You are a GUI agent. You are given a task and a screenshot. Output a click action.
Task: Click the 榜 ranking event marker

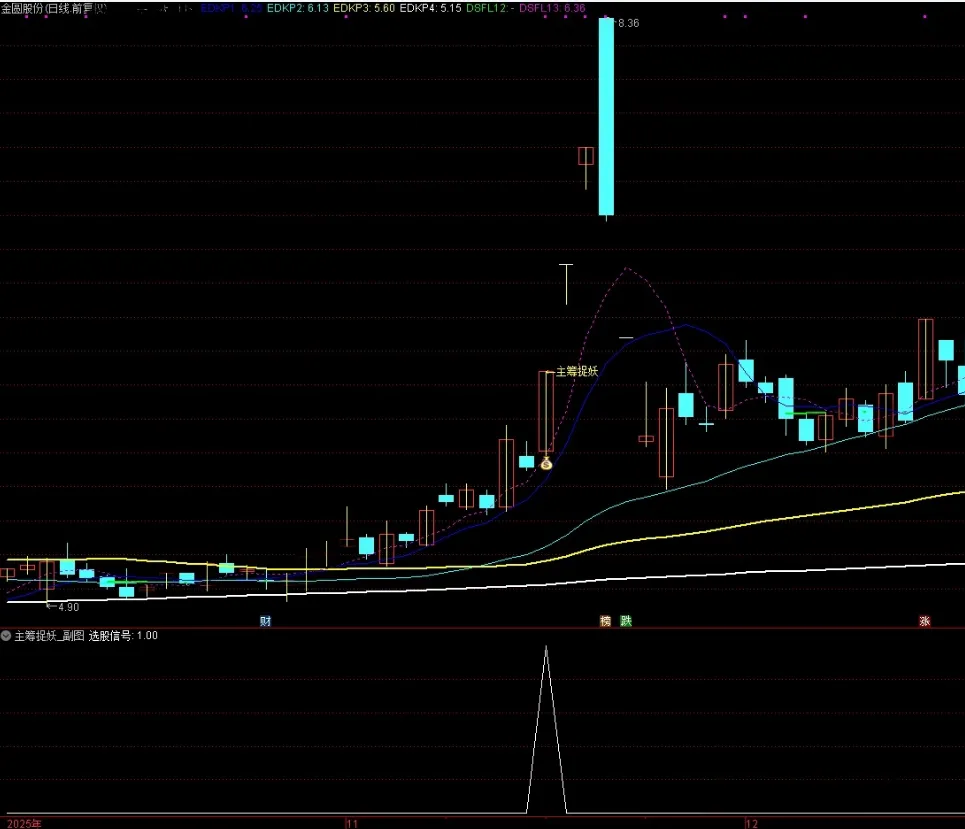(x=606, y=621)
